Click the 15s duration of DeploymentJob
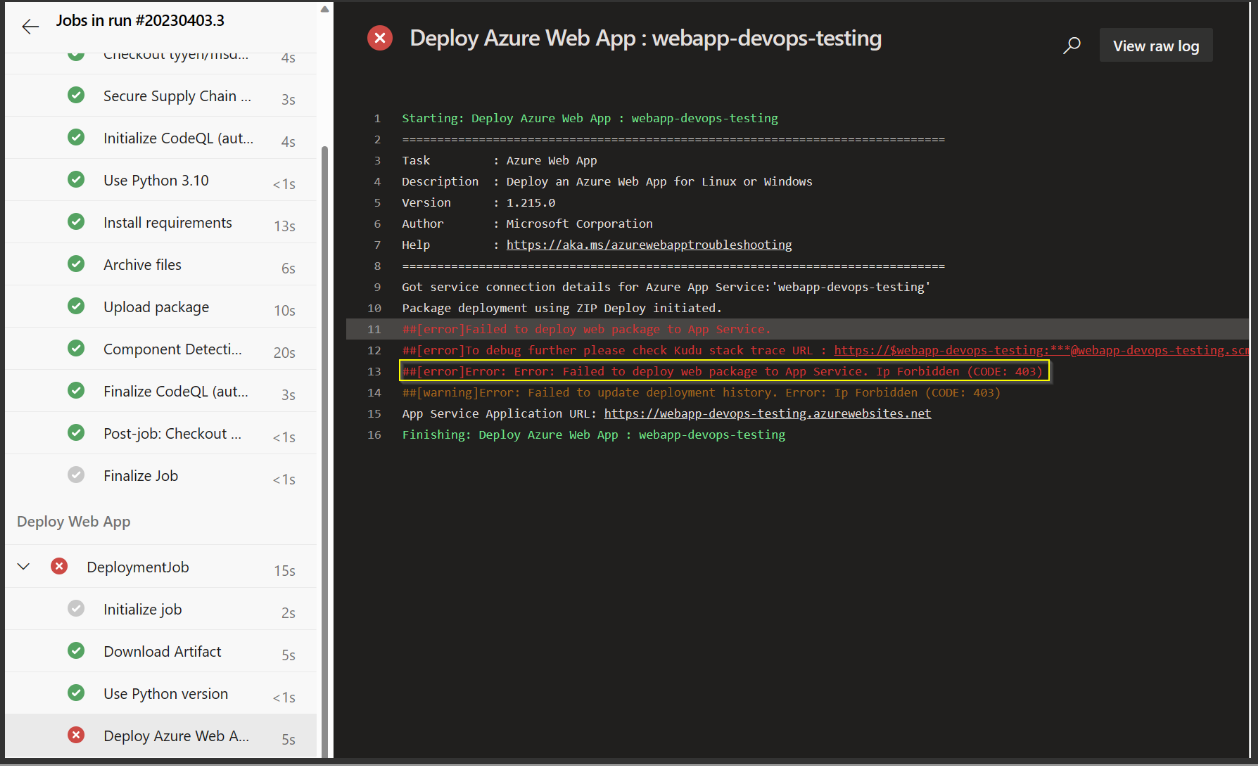Viewport: 1258px width, 766px height. point(285,571)
